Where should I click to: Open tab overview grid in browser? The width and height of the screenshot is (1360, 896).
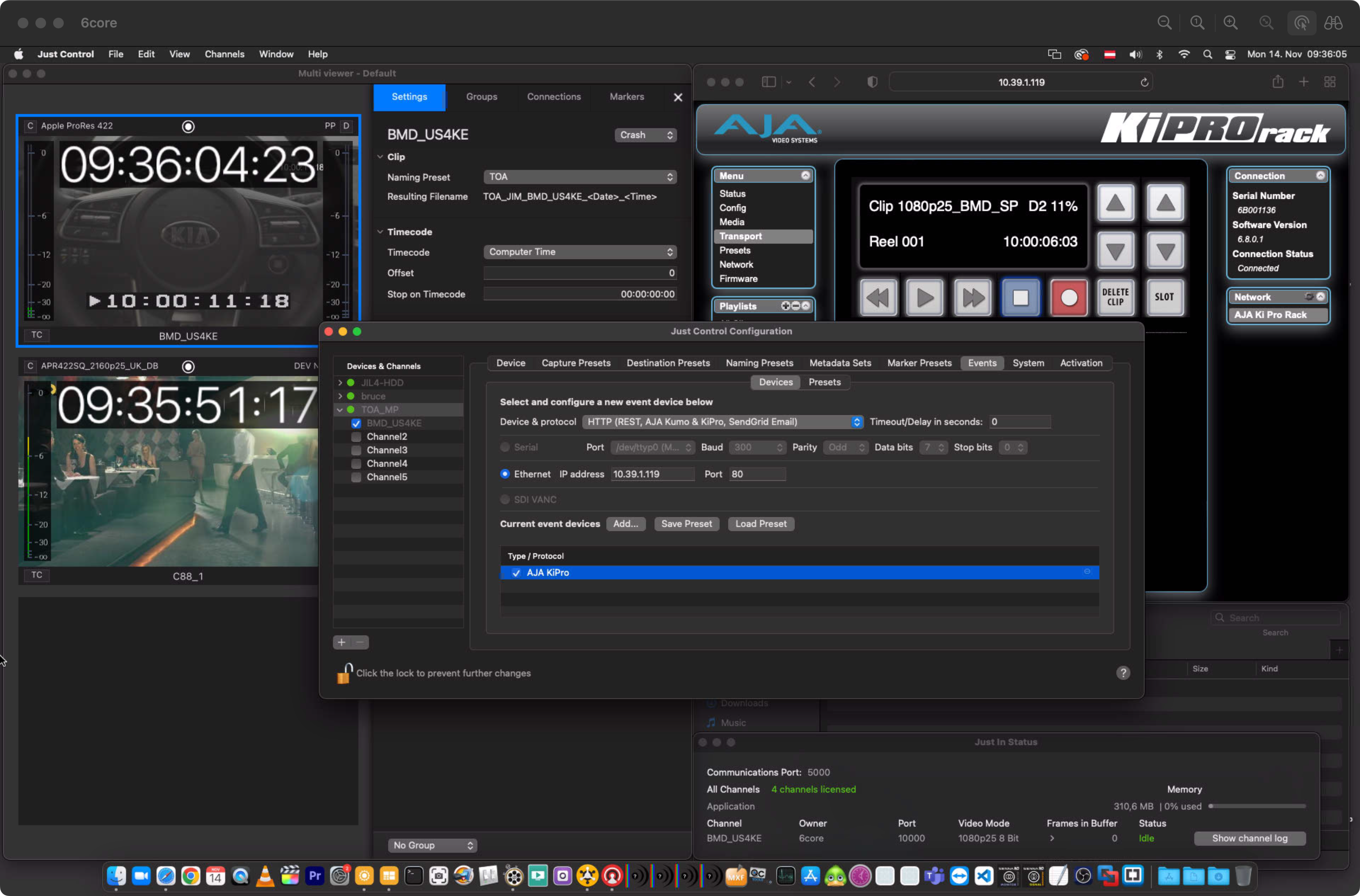tap(1330, 82)
